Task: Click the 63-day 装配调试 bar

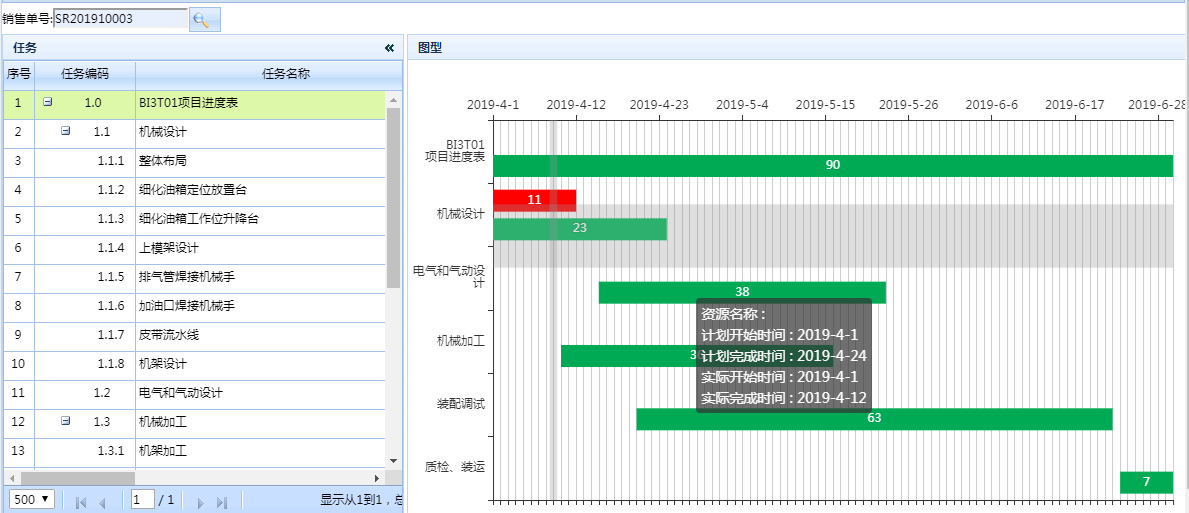Action: click(874, 418)
